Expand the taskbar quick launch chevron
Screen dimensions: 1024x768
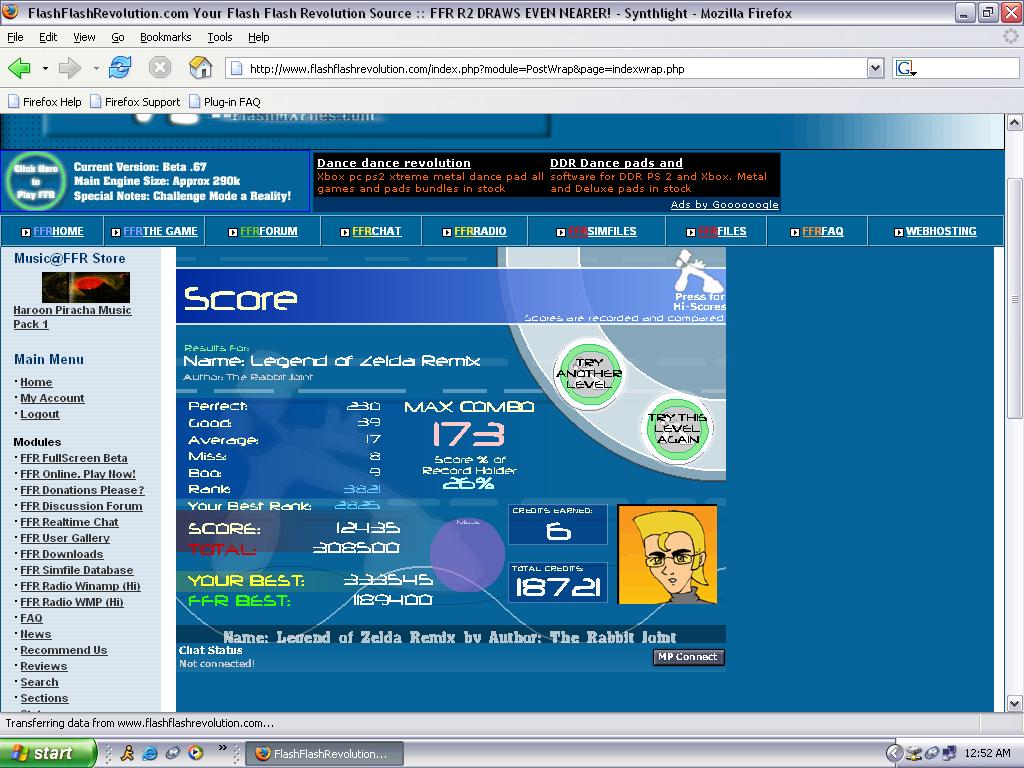(x=223, y=748)
